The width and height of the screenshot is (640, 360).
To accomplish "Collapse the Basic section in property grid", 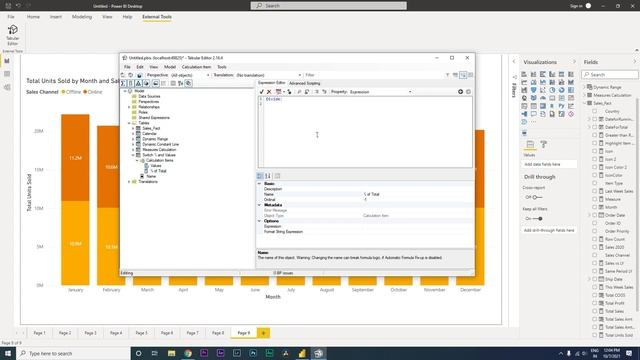I will pos(260,184).
